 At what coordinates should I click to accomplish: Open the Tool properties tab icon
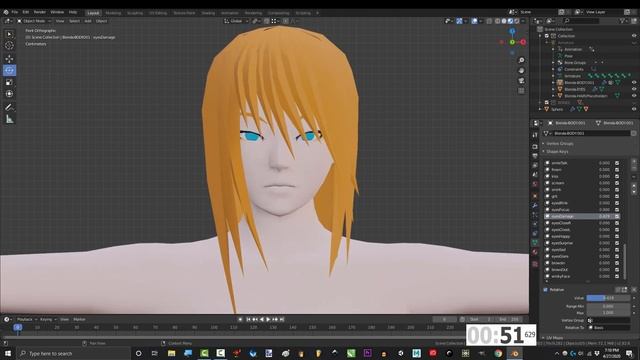point(535,135)
